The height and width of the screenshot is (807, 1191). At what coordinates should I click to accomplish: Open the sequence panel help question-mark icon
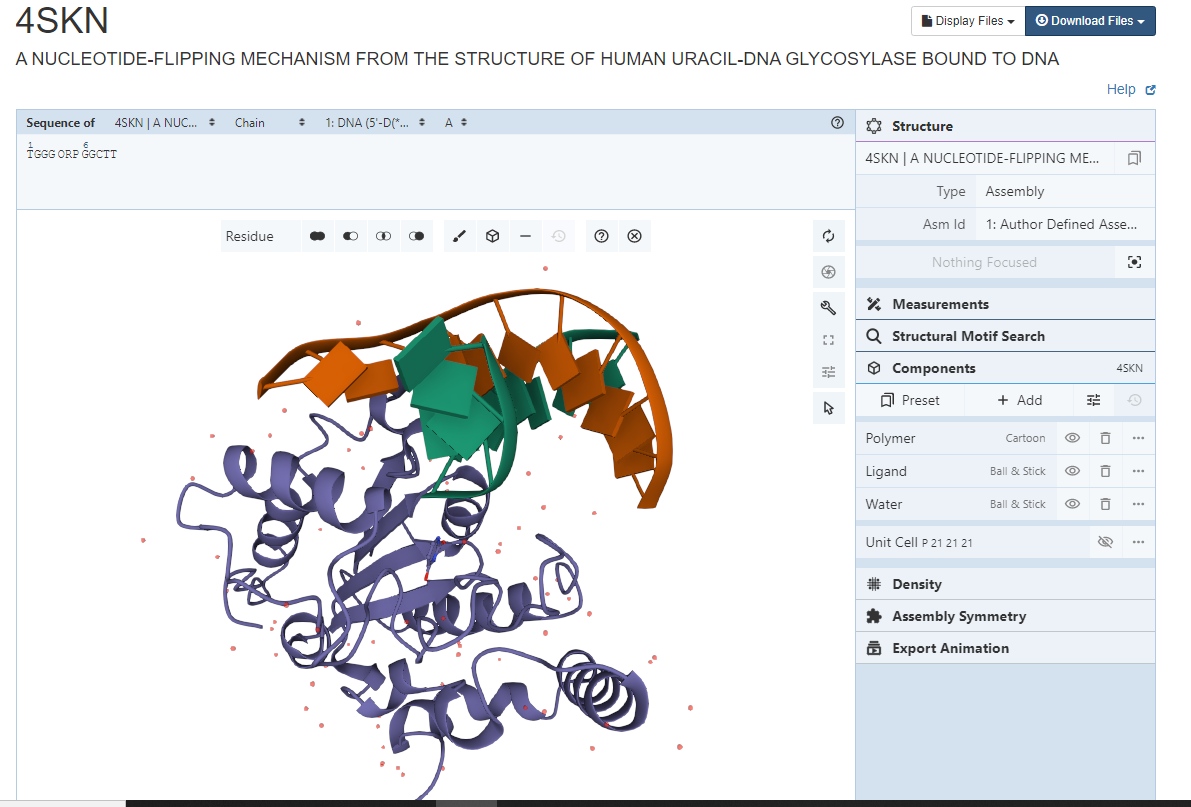[x=837, y=122]
